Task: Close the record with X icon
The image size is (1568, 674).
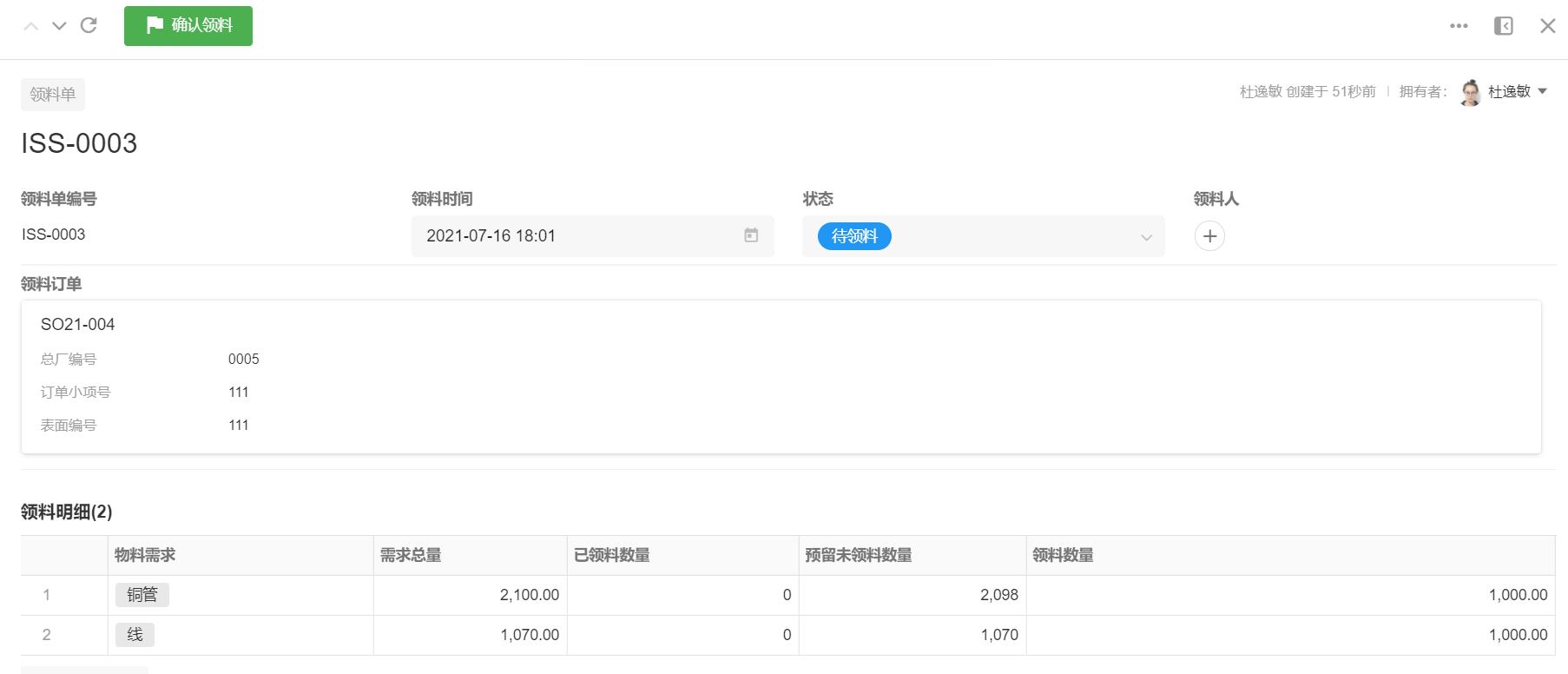Action: click(x=1547, y=26)
